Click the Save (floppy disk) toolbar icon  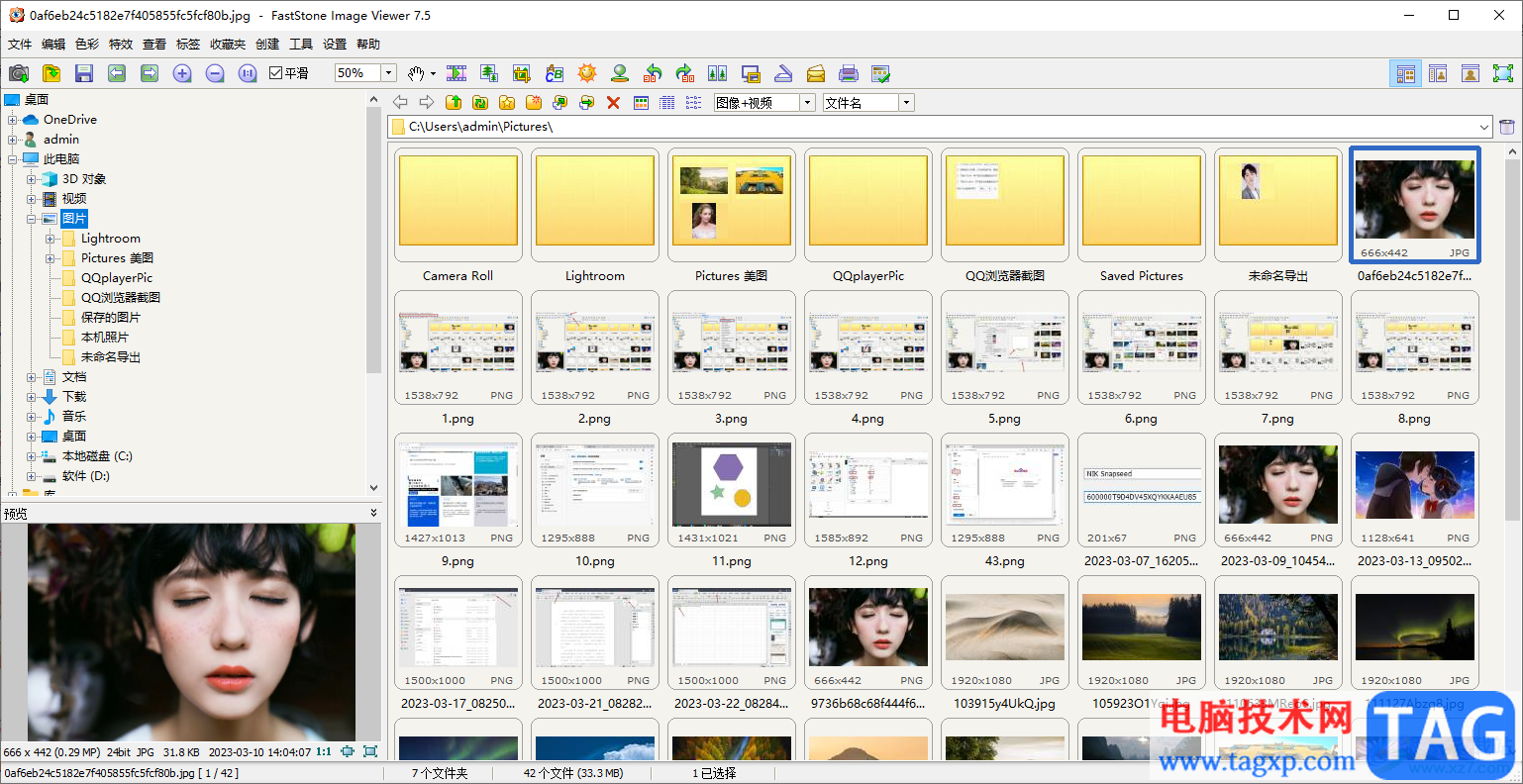84,73
